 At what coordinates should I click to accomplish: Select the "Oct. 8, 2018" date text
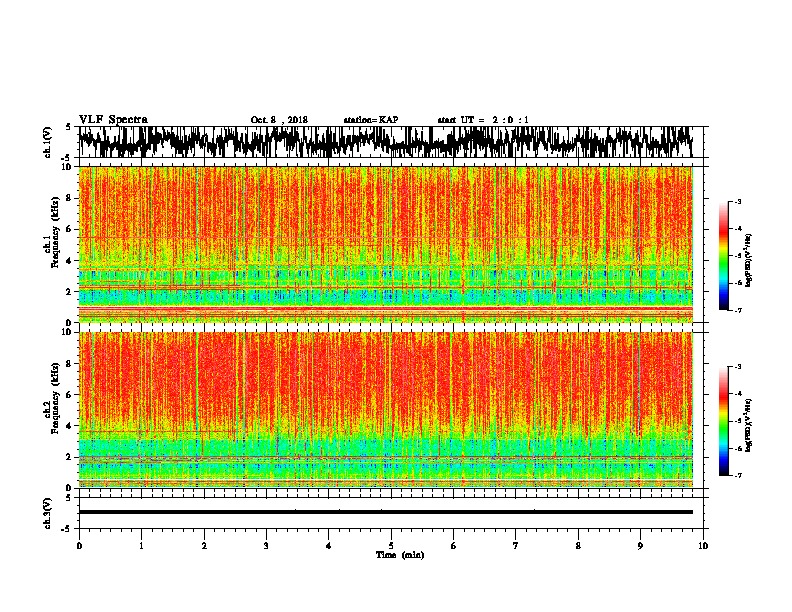pos(279,120)
